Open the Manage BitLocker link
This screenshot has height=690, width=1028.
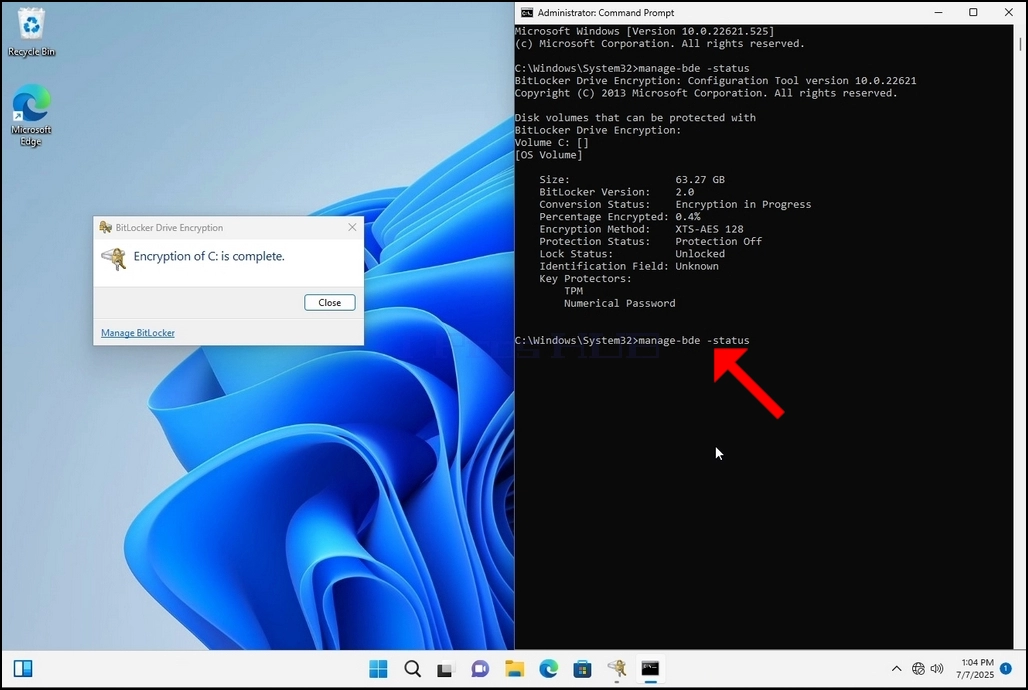tap(138, 333)
